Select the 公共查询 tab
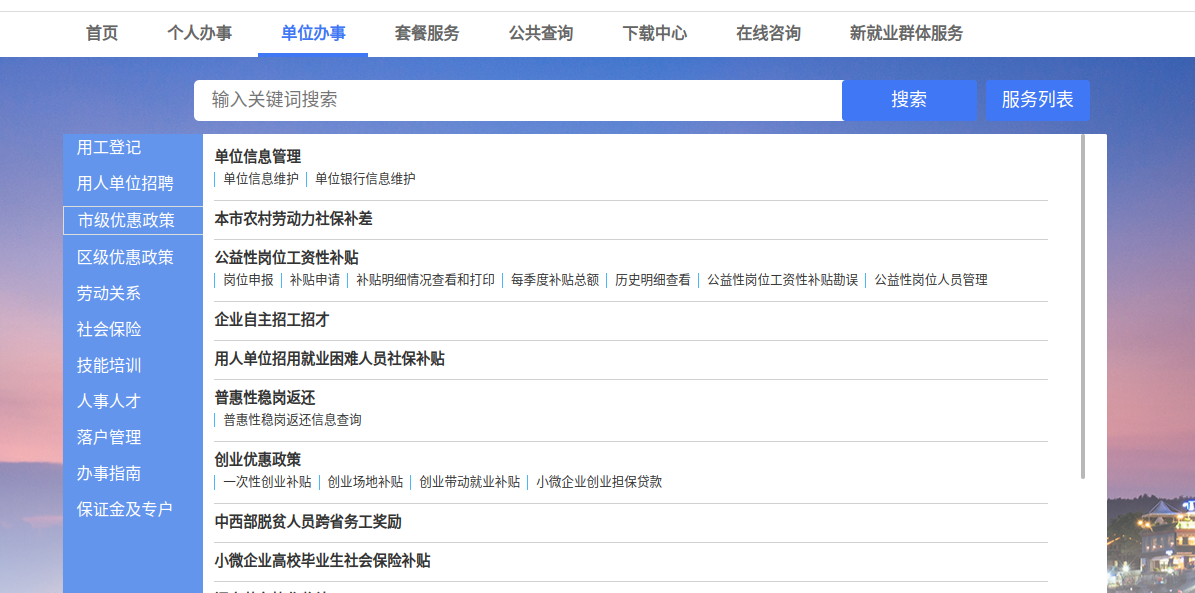1195x593 pixels. point(540,33)
